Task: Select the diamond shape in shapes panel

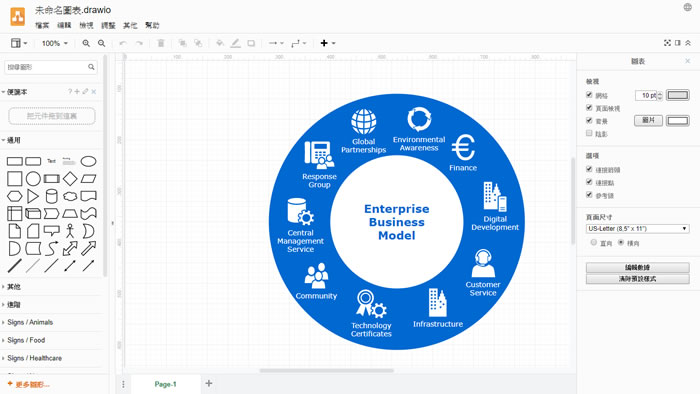Action: [x=70, y=178]
